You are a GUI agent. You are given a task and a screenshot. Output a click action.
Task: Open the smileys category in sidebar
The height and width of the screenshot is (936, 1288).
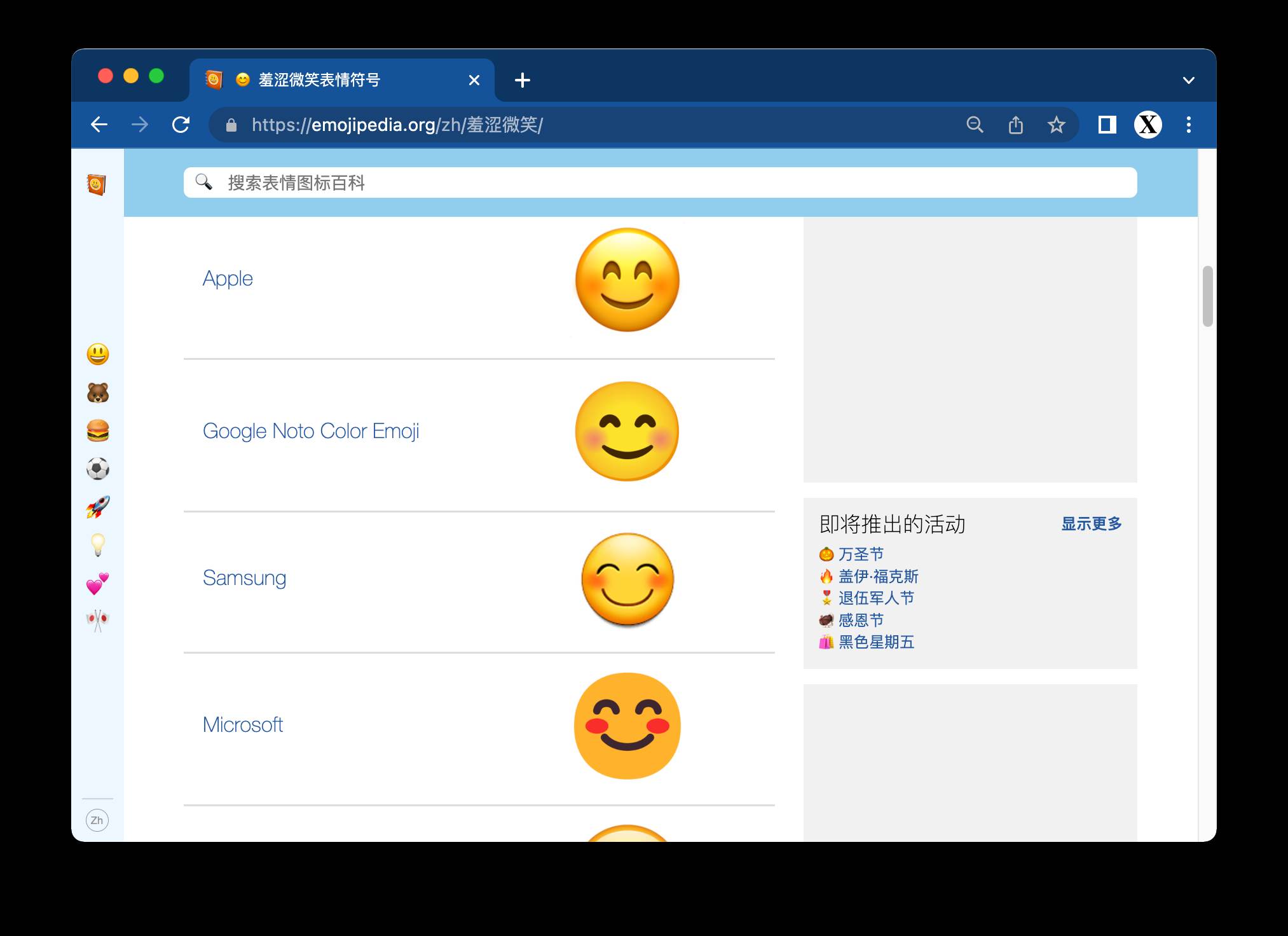97,354
